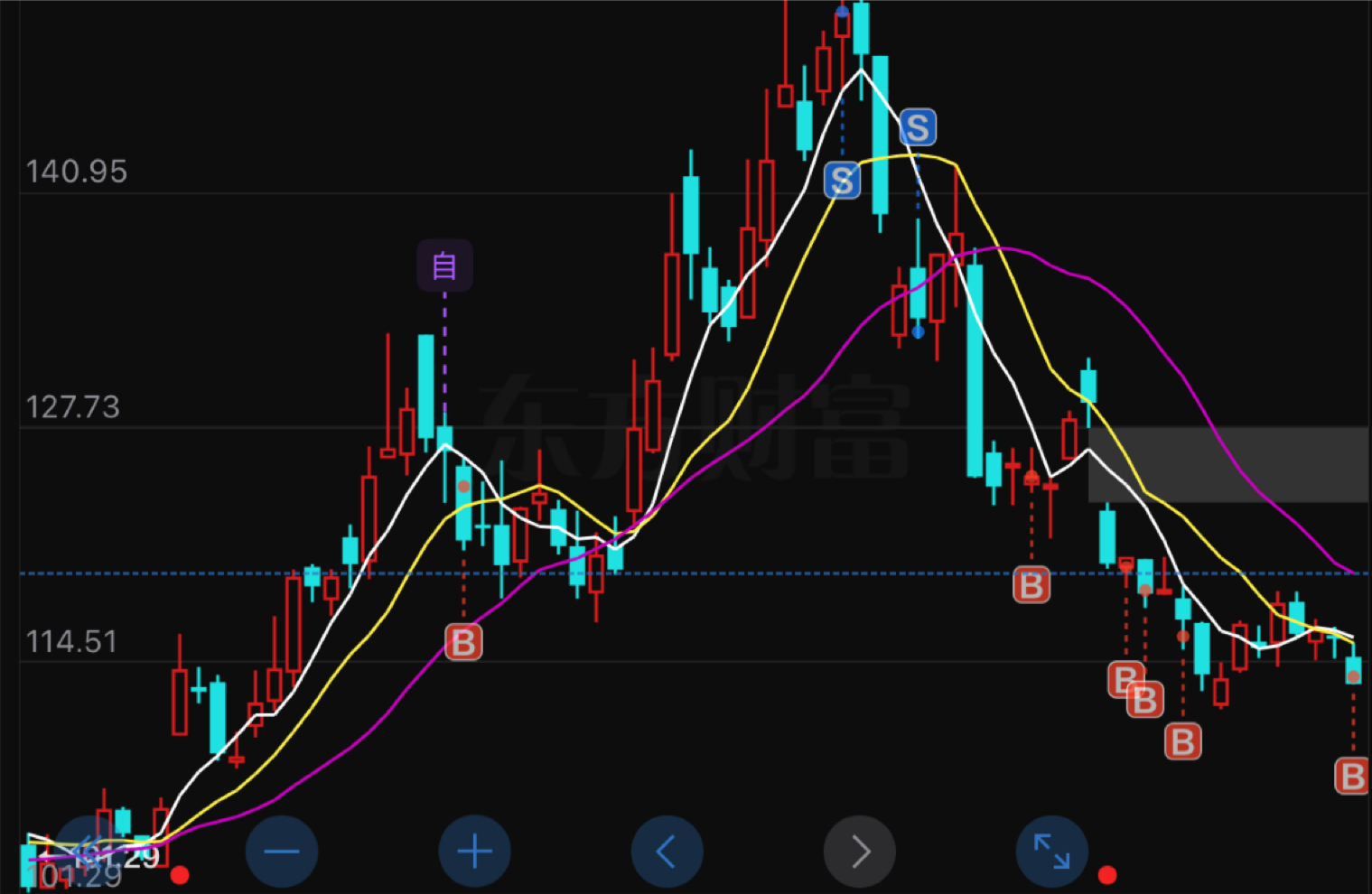This screenshot has height=894, width=1372.
Task: Tap the purple 自 marker above the candles
Action: coord(444,265)
